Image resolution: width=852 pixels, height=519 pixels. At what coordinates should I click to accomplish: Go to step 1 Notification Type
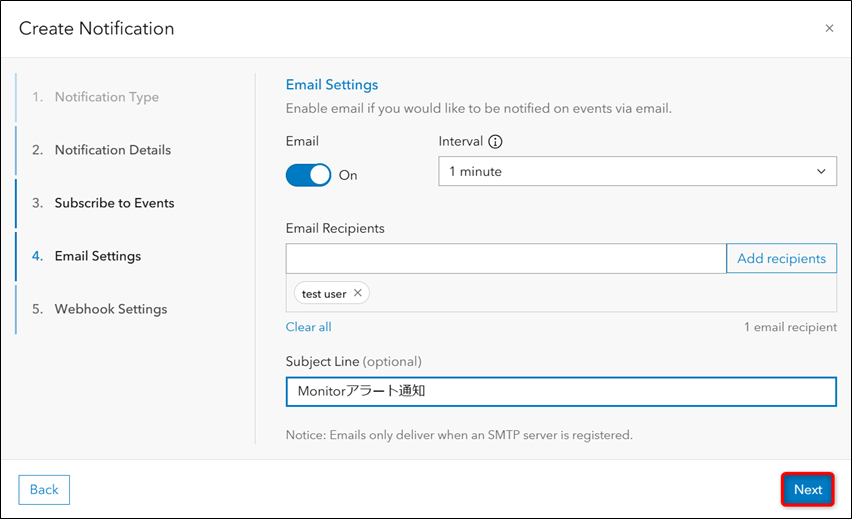(96, 97)
